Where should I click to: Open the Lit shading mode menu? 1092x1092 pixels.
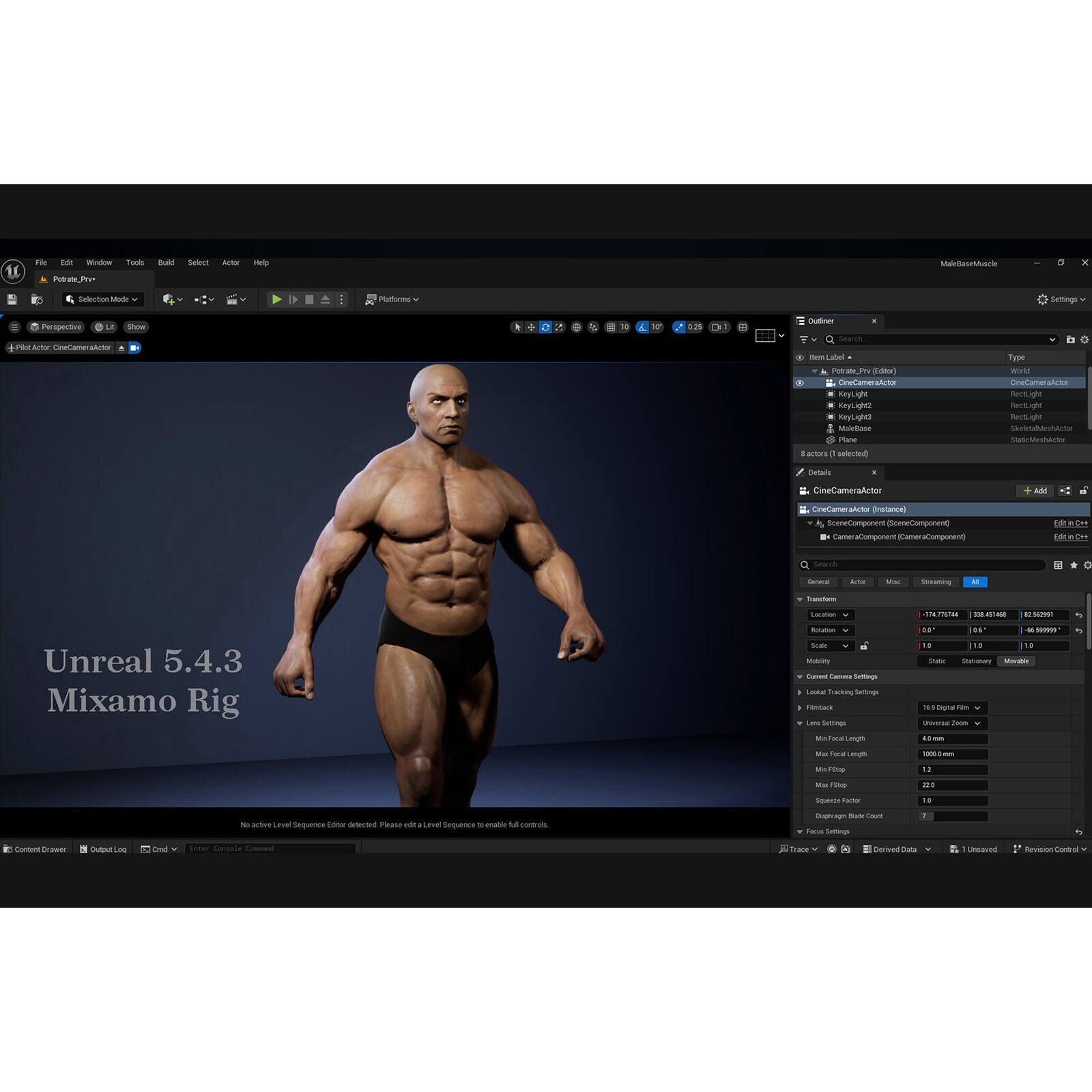[x=104, y=327]
